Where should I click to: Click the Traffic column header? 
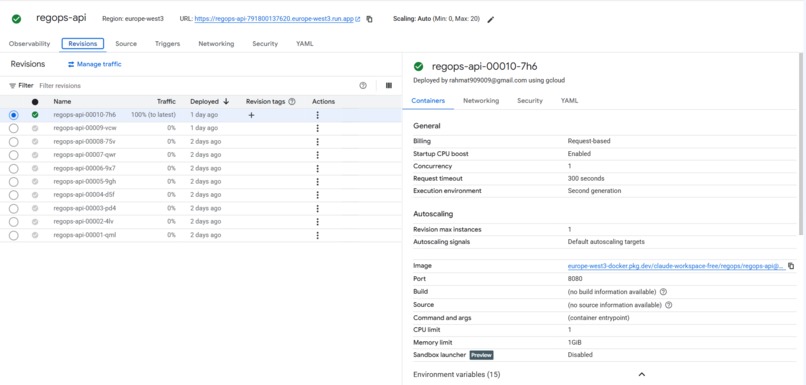tap(166, 102)
